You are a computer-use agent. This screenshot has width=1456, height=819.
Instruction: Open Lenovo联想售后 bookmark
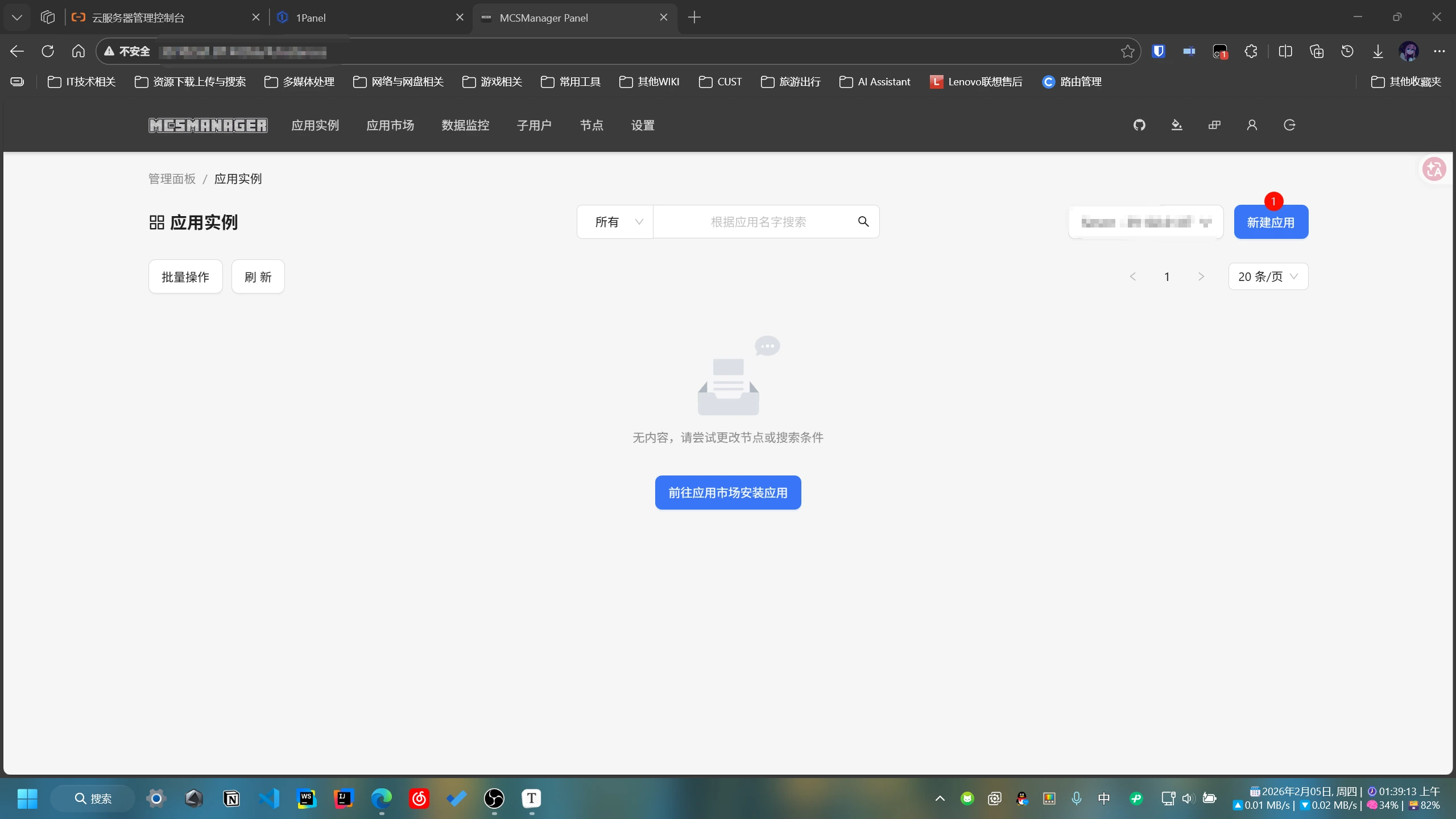(976, 82)
